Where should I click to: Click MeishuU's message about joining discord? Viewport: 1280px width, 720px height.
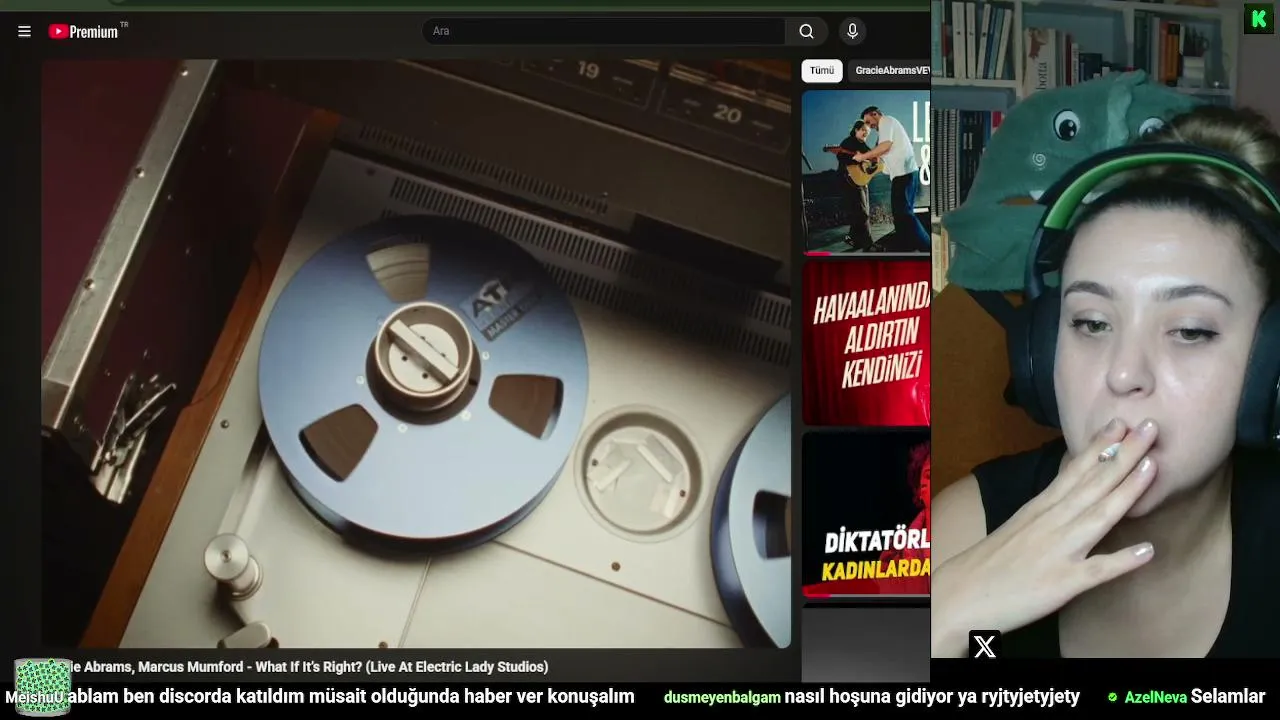click(350, 697)
